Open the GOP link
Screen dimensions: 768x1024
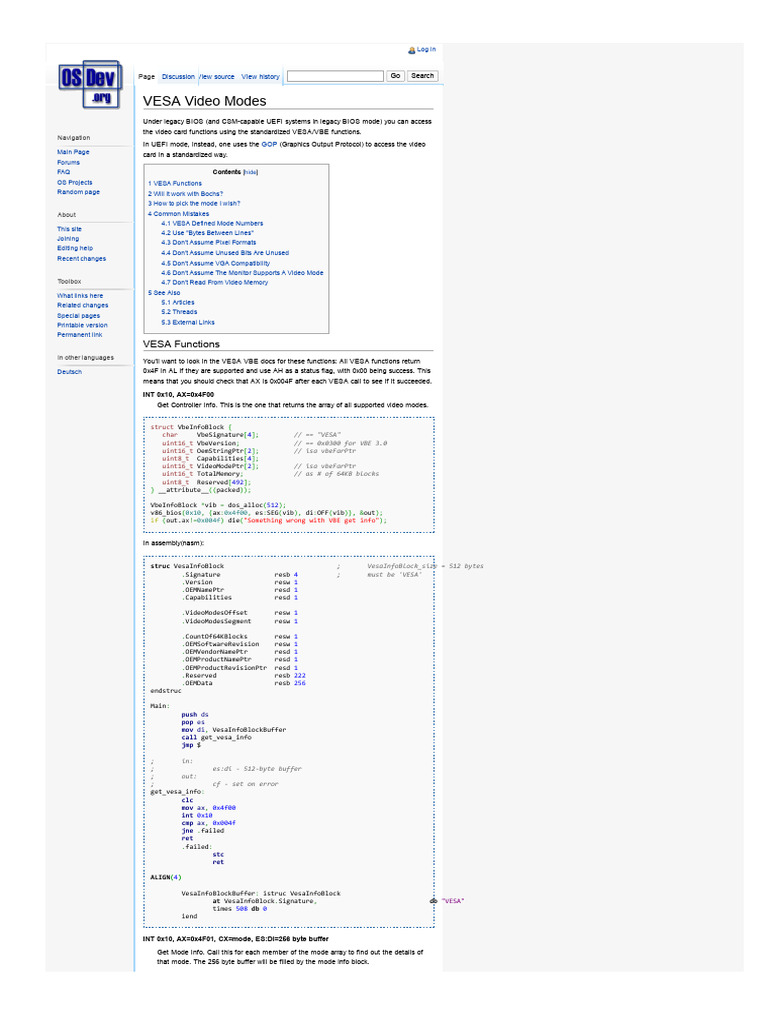pos(269,144)
